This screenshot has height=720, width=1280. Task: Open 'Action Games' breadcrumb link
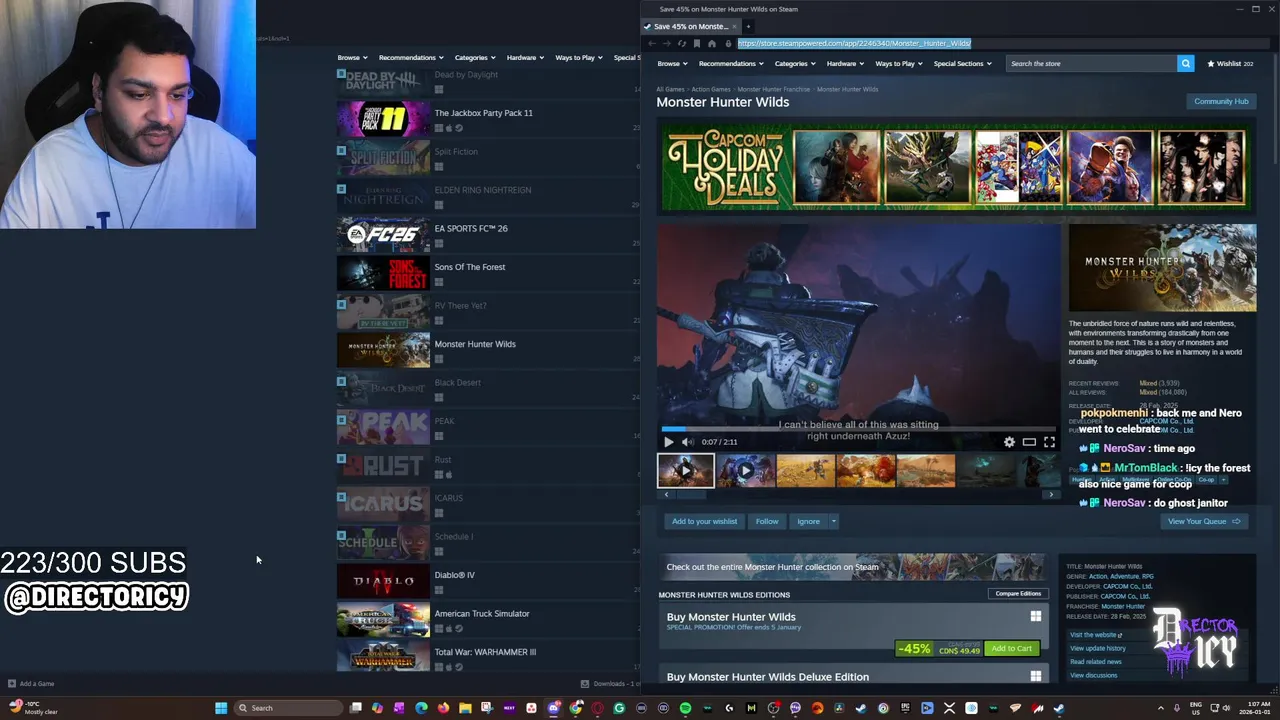[x=711, y=89]
